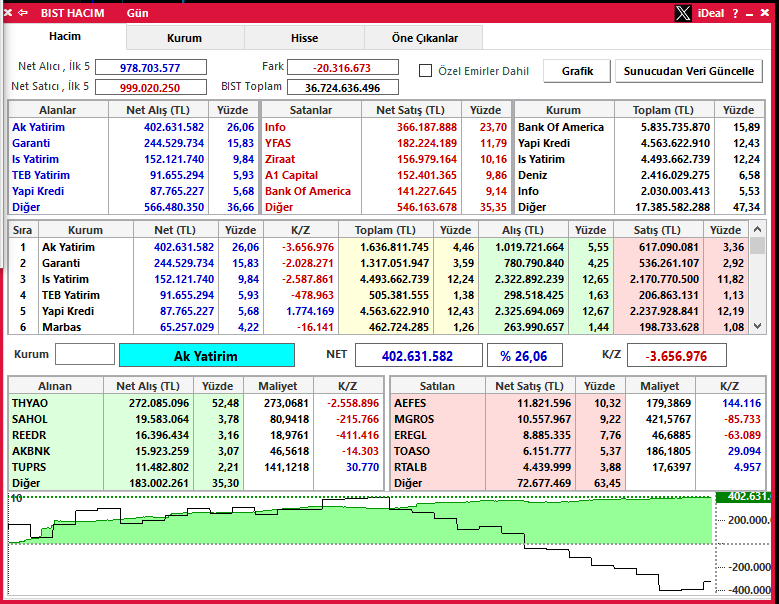This screenshot has height=604, width=779.
Task: Click the cyan Ak Yatirim bar
Action: pos(207,356)
